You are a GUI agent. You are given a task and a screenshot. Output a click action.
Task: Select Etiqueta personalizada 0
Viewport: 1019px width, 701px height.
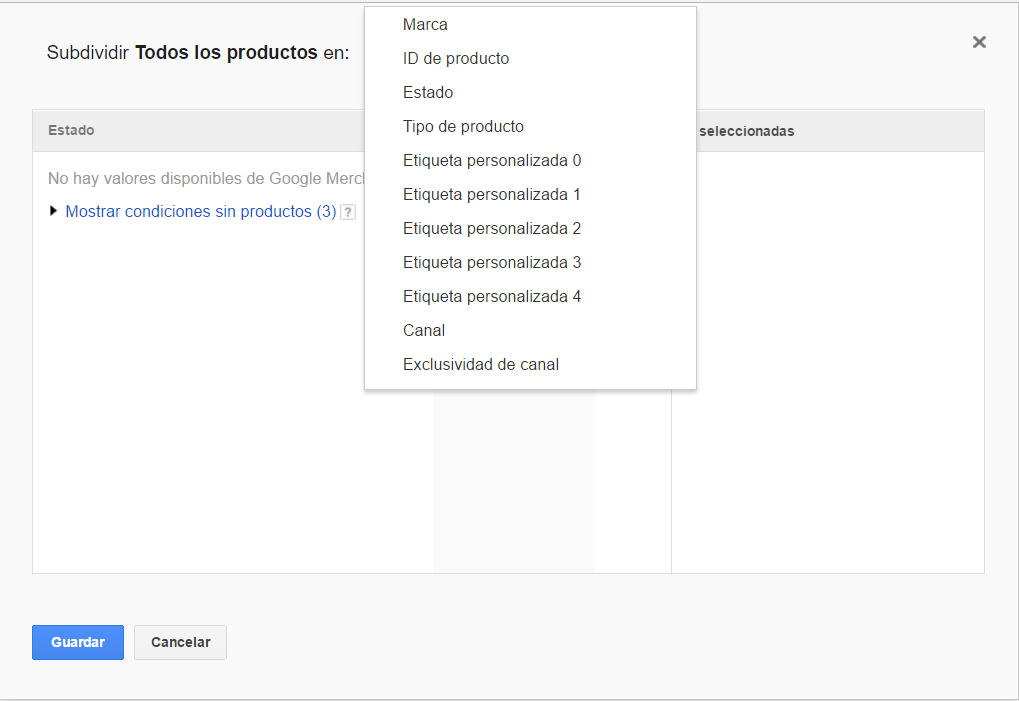coord(530,160)
